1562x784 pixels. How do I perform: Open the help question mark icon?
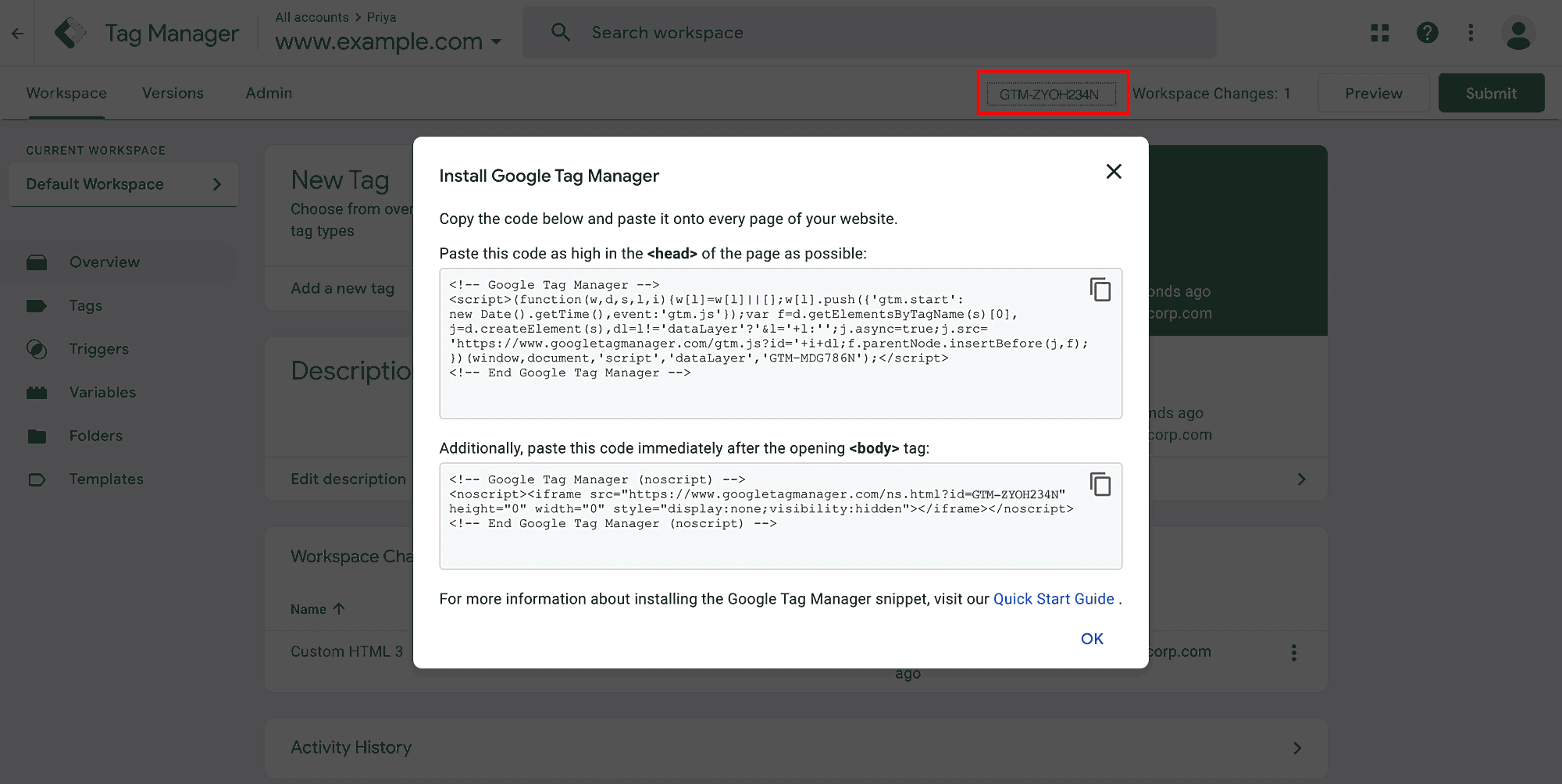pyautogui.click(x=1427, y=33)
